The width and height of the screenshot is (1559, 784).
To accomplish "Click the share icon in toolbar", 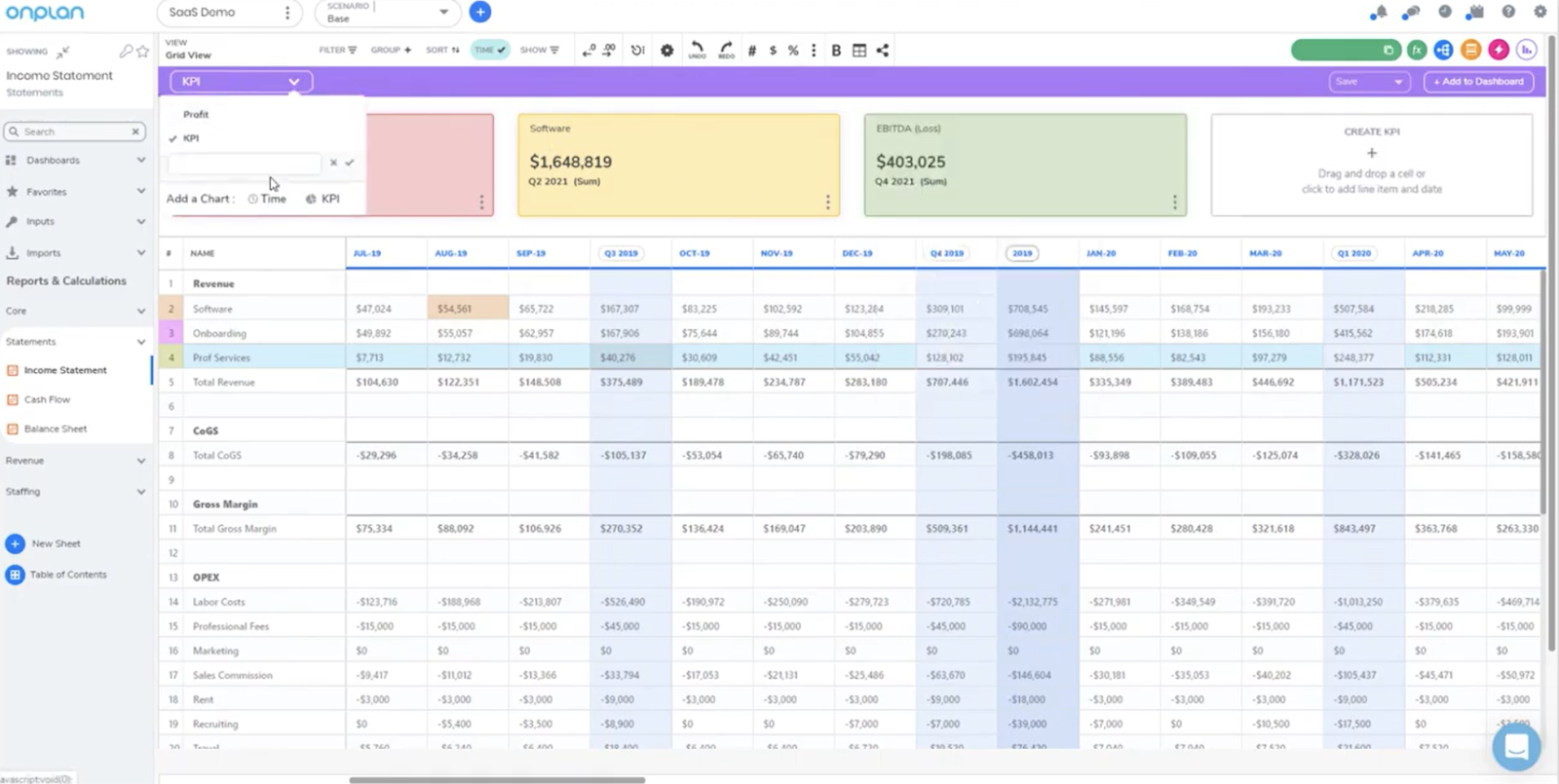I will tap(883, 51).
